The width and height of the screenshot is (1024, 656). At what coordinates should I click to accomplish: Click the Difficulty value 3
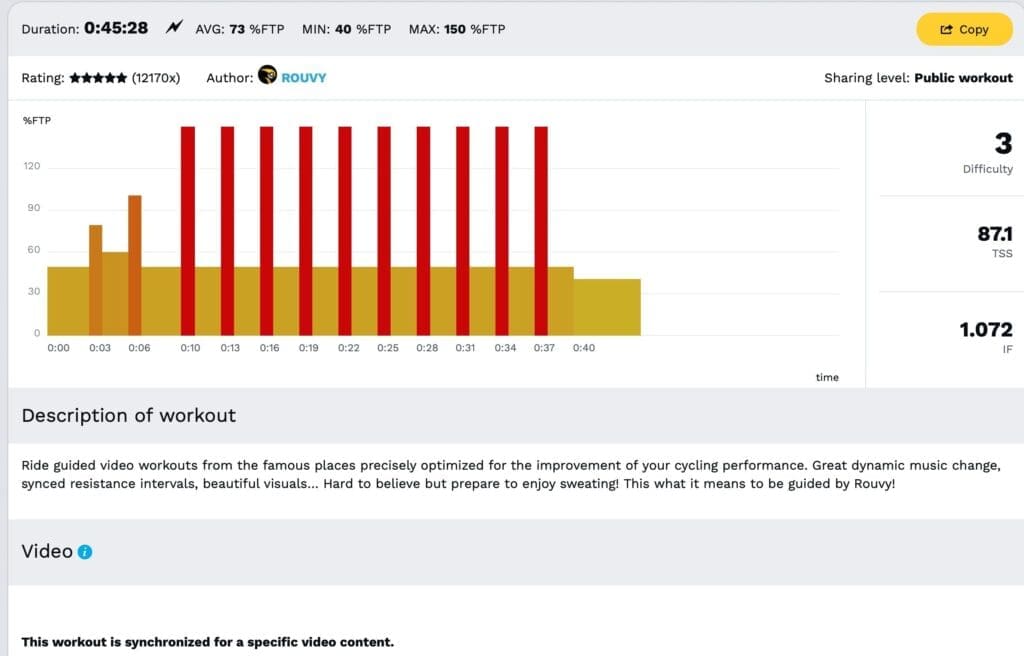coord(1002,144)
